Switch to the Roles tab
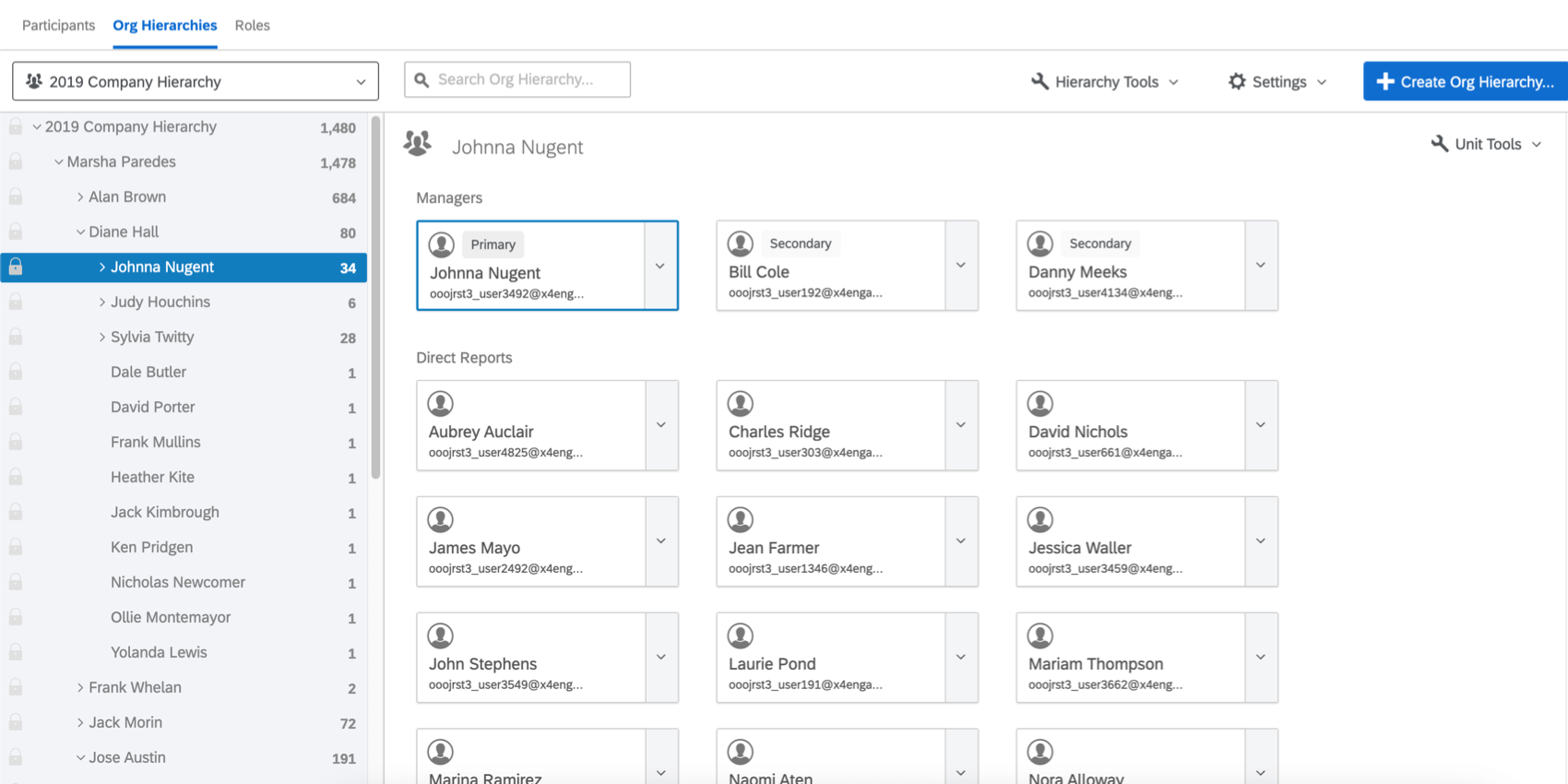 click(252, 25)
